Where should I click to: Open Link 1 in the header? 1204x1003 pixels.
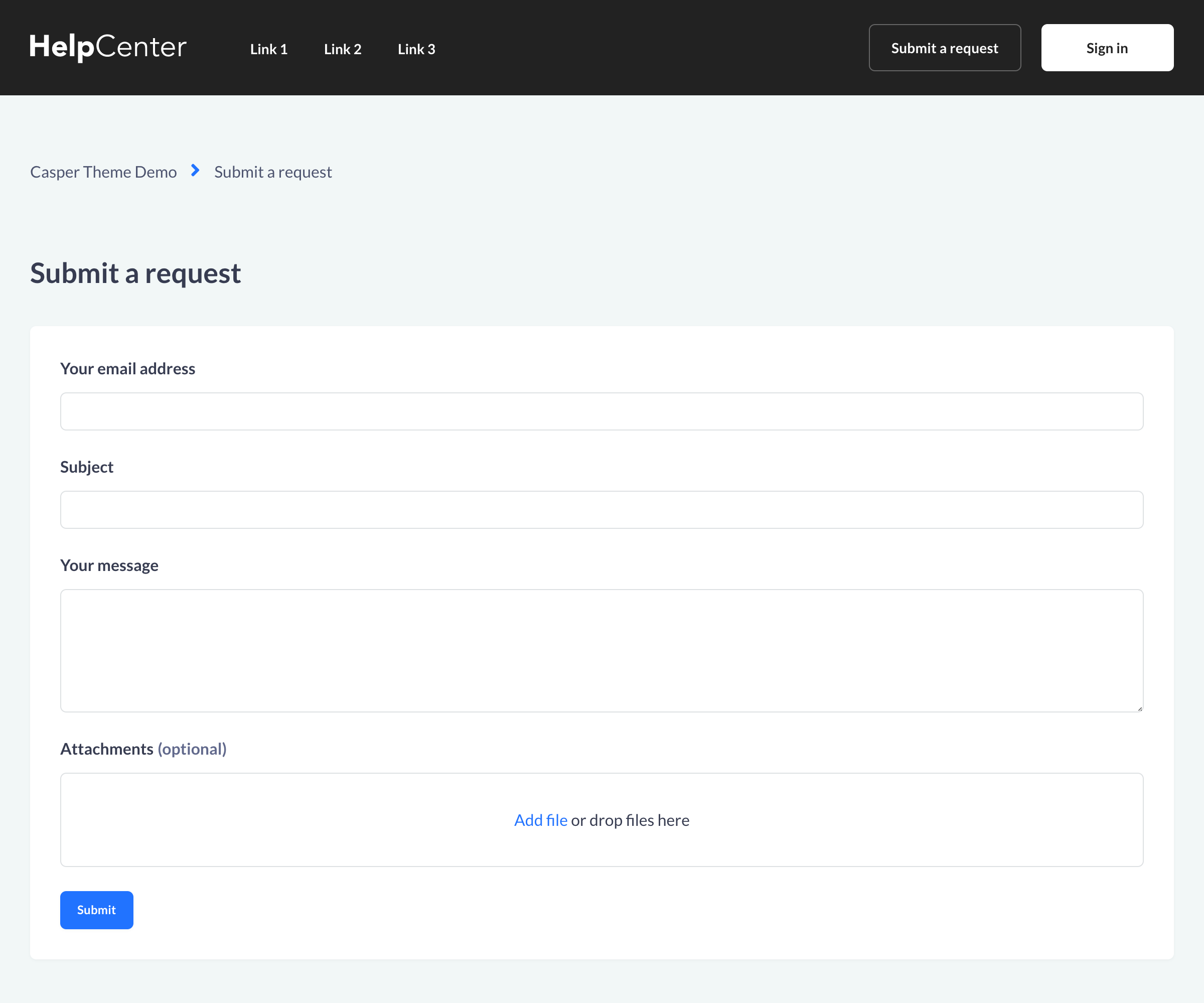click(268, 49)
